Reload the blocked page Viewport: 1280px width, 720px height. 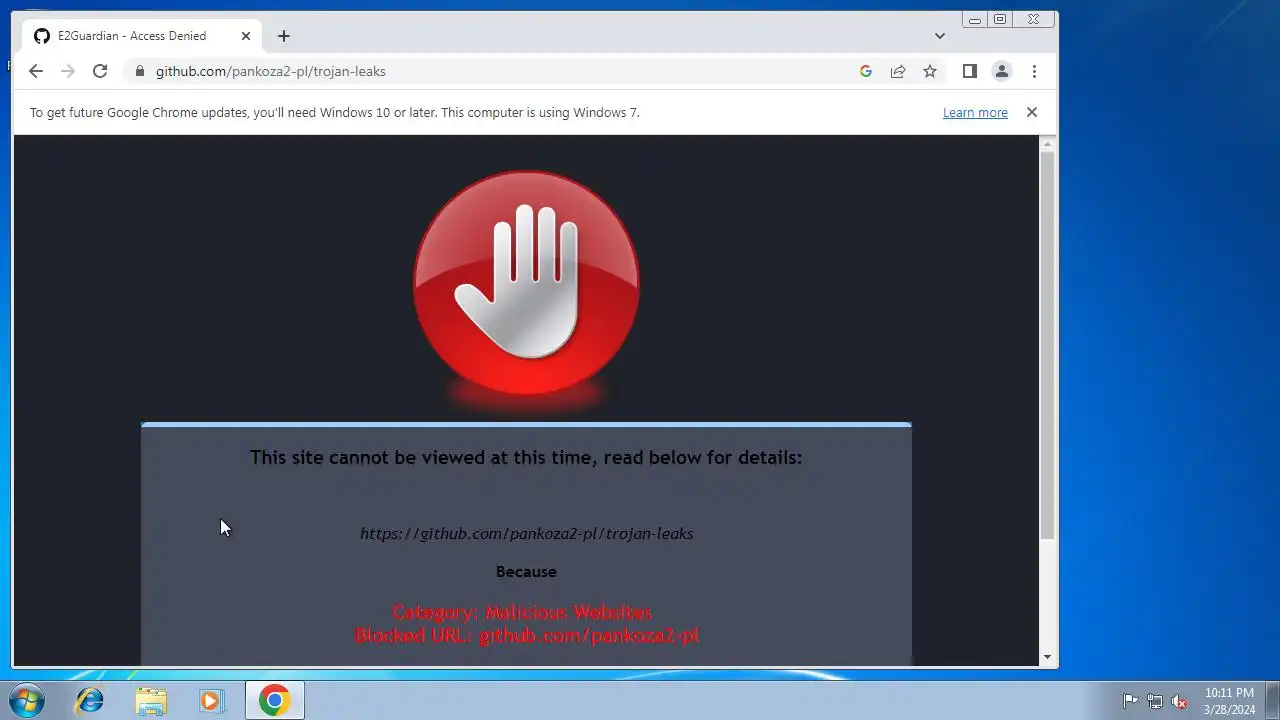point(100,71)
